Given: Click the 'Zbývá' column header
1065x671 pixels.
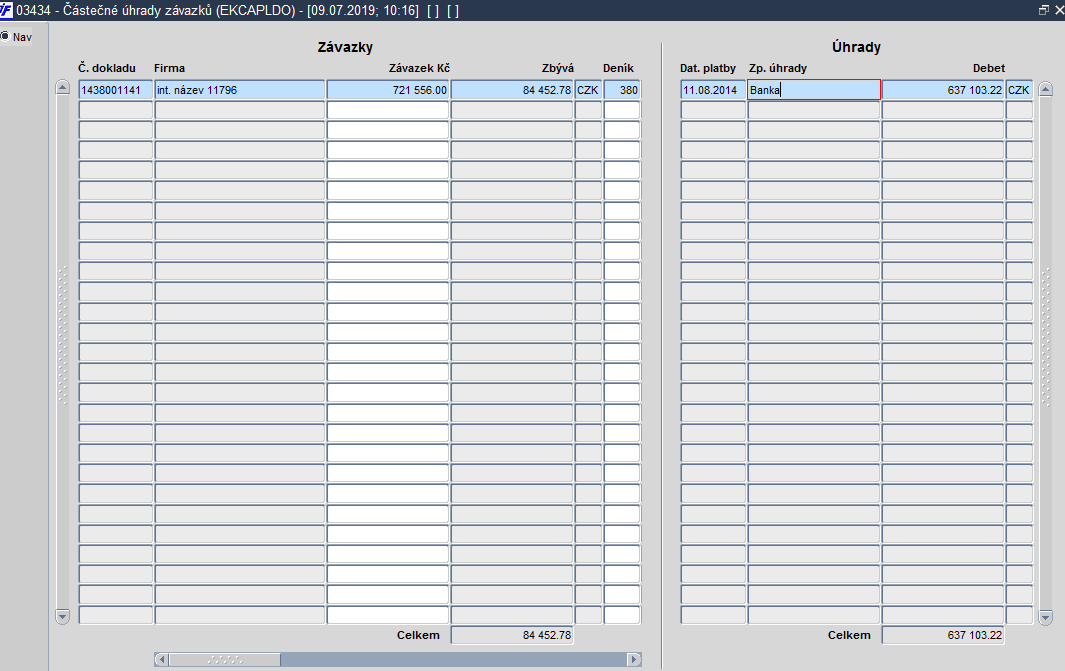Looking at the screenshot, I should (558, 68).
